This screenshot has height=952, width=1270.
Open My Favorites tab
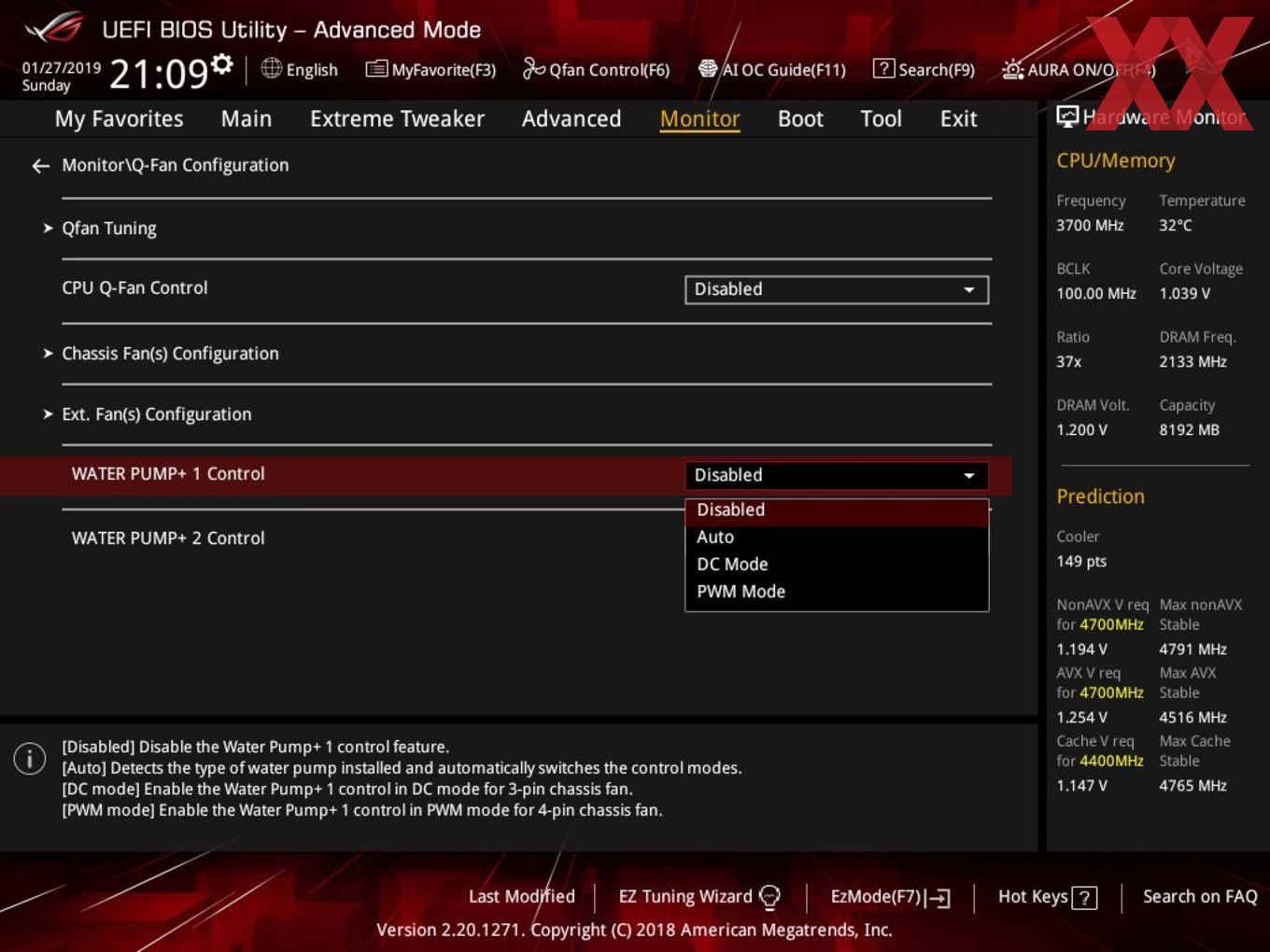(119, 119)
